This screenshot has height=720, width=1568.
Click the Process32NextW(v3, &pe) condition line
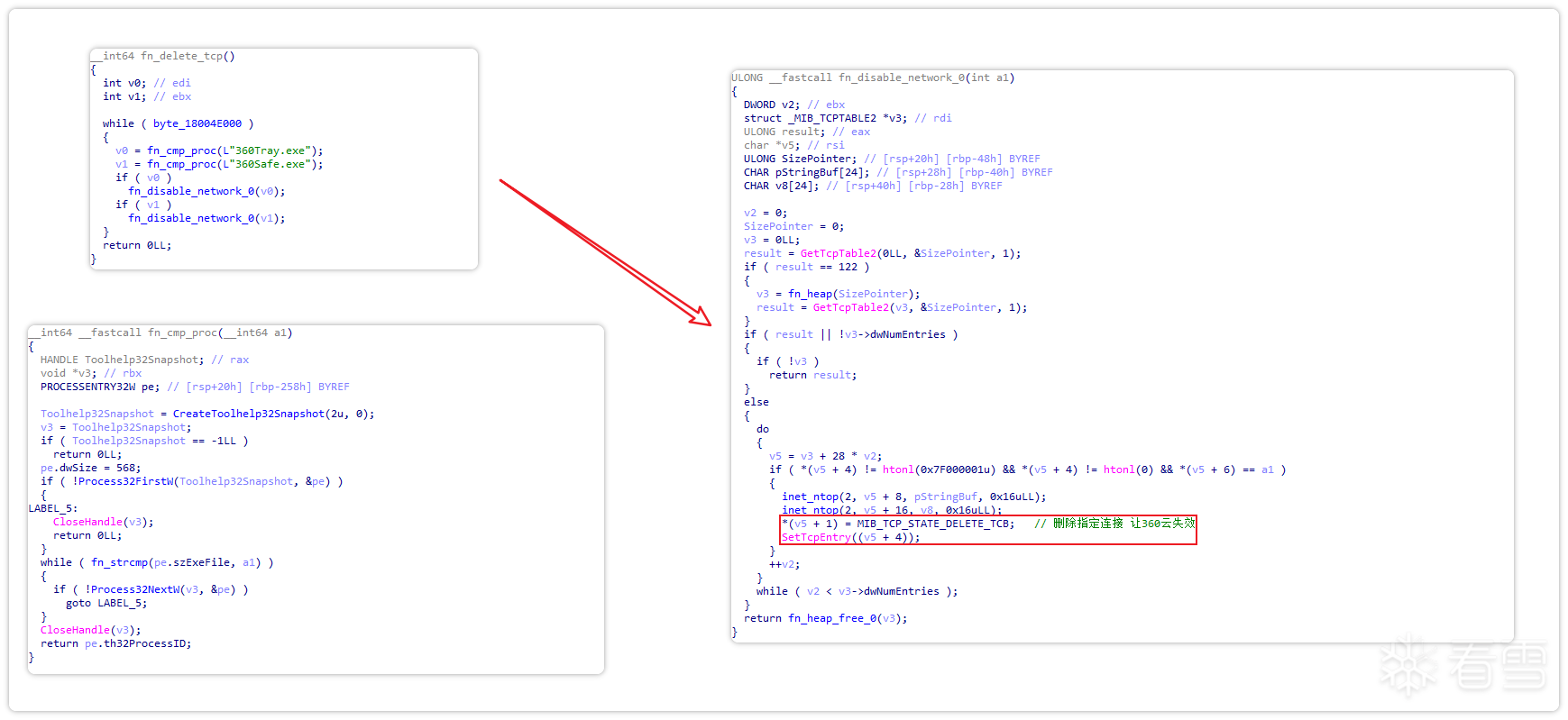pos(151,589)
